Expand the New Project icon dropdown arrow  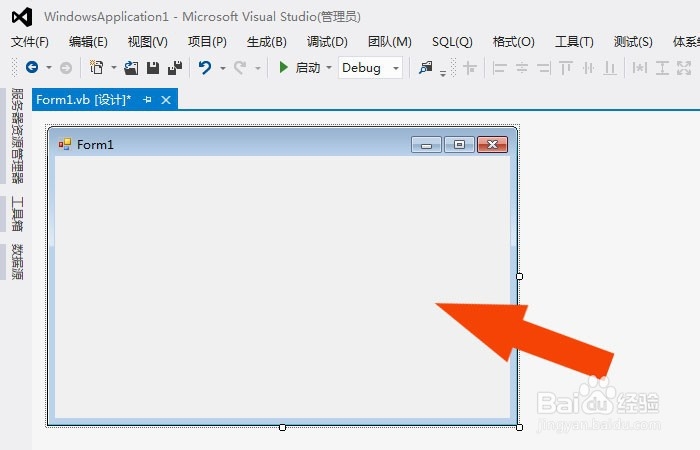click(x=114, y=68)
